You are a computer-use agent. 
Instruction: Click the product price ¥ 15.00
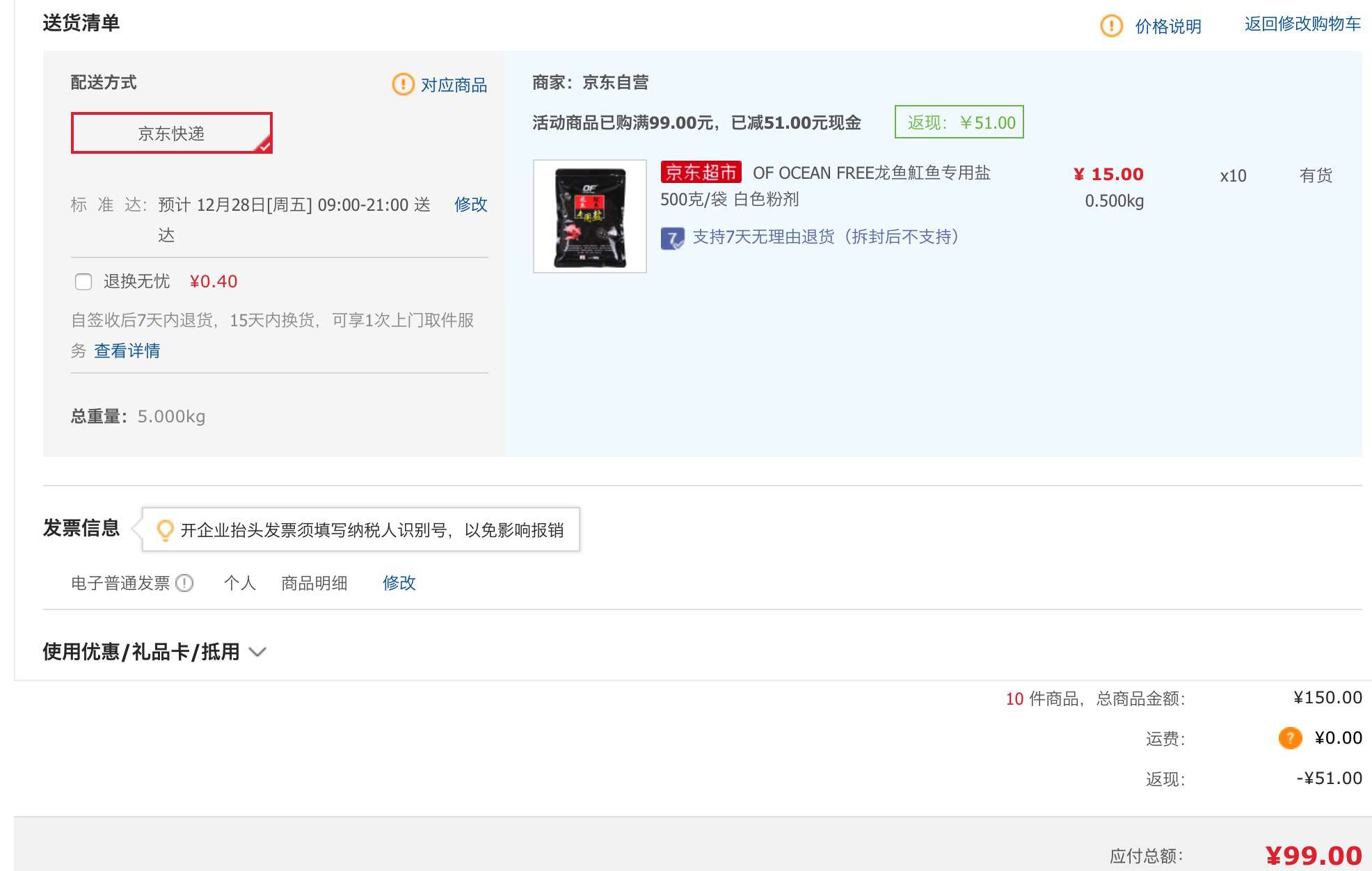pyautogui.click(x=1108, y=174)
